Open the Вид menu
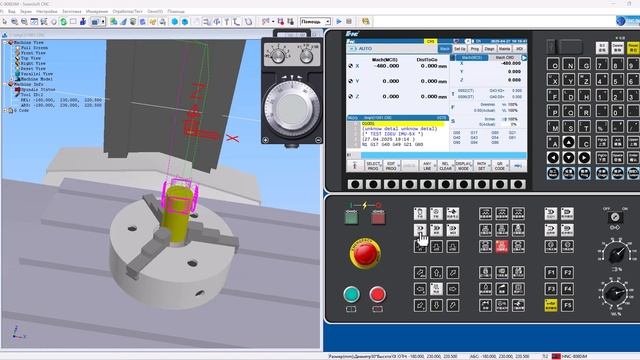The height and width of the screenshot is (360, 640). pyautogui.click(x=12, y=11)
